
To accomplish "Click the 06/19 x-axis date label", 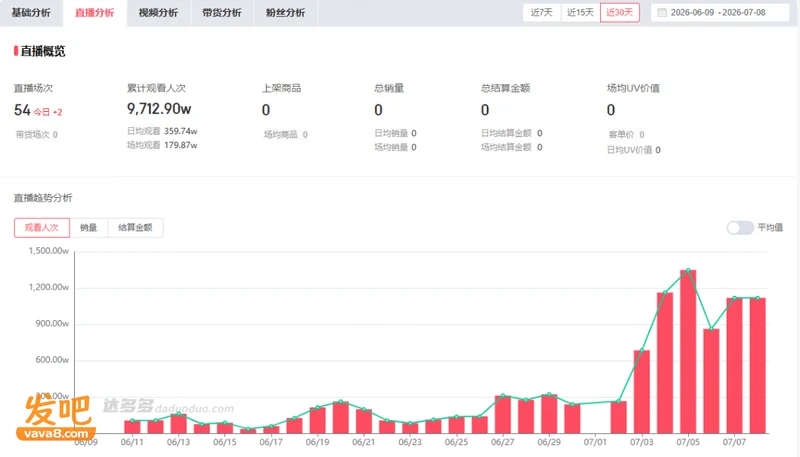I will 317,442.
